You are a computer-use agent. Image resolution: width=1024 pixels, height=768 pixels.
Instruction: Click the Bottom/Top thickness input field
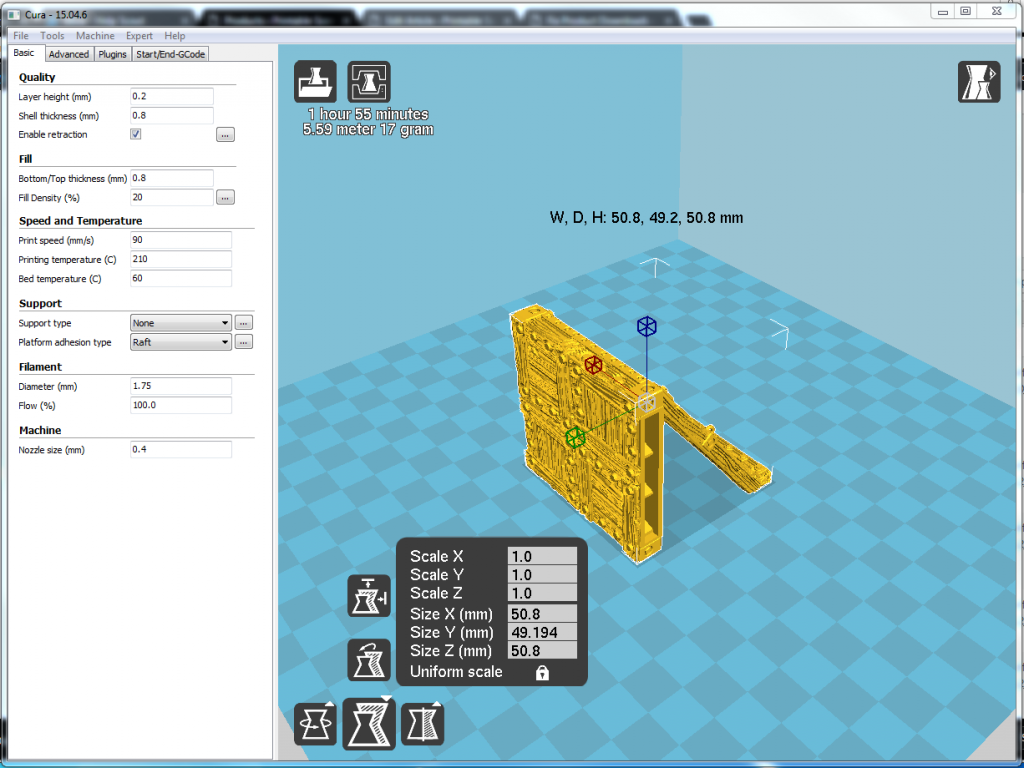coord(172,178)
